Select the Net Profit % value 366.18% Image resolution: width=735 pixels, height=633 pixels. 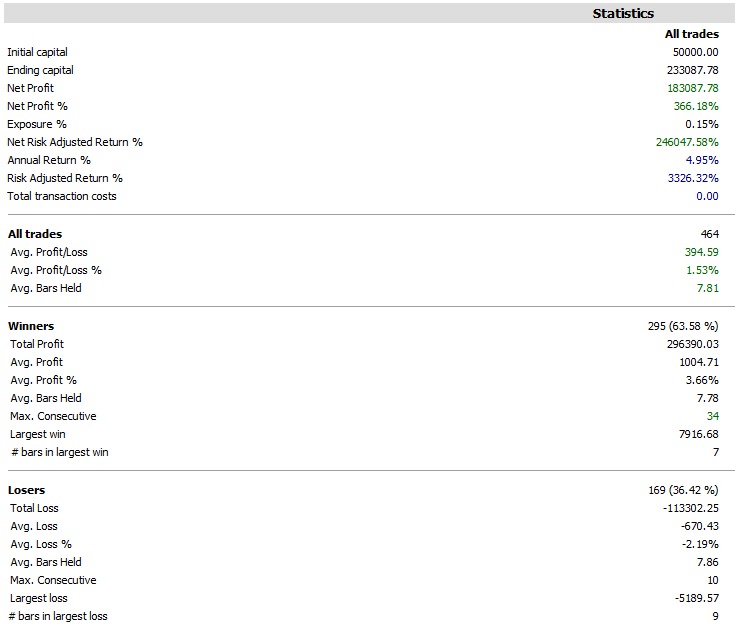click(x=696, y=106)
